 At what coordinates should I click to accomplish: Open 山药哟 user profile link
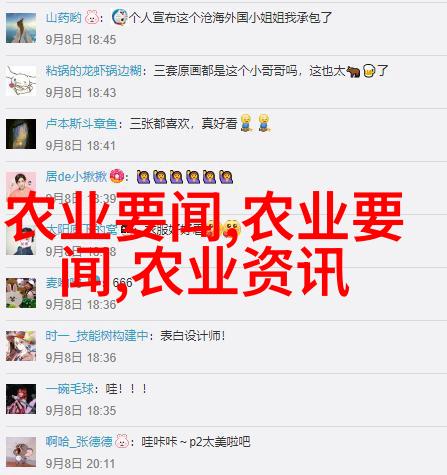point(63,17)
